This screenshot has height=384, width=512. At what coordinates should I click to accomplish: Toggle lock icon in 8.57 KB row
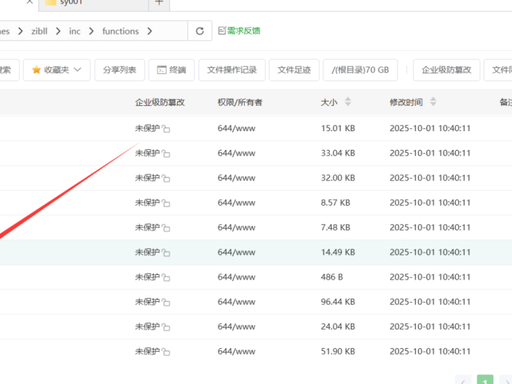(166, 203)
